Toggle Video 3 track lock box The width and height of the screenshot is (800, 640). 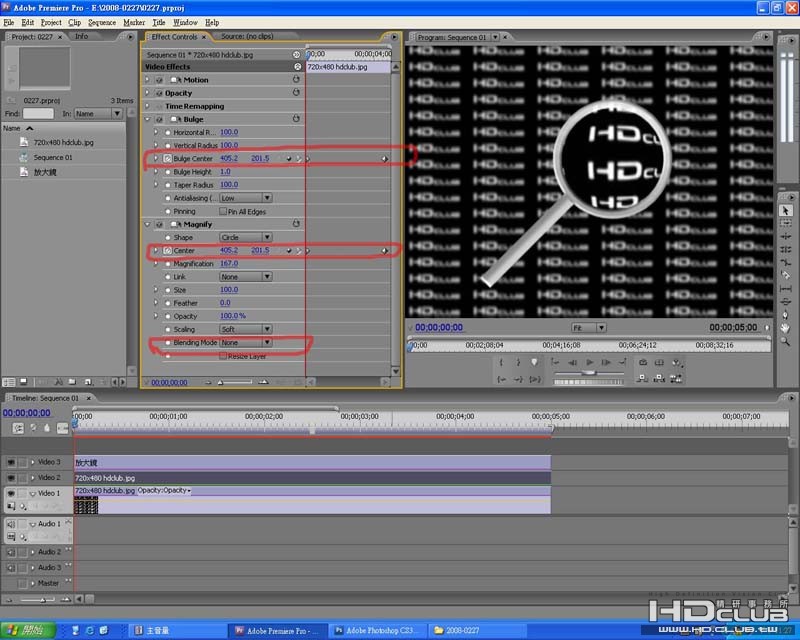pos(22,462)
